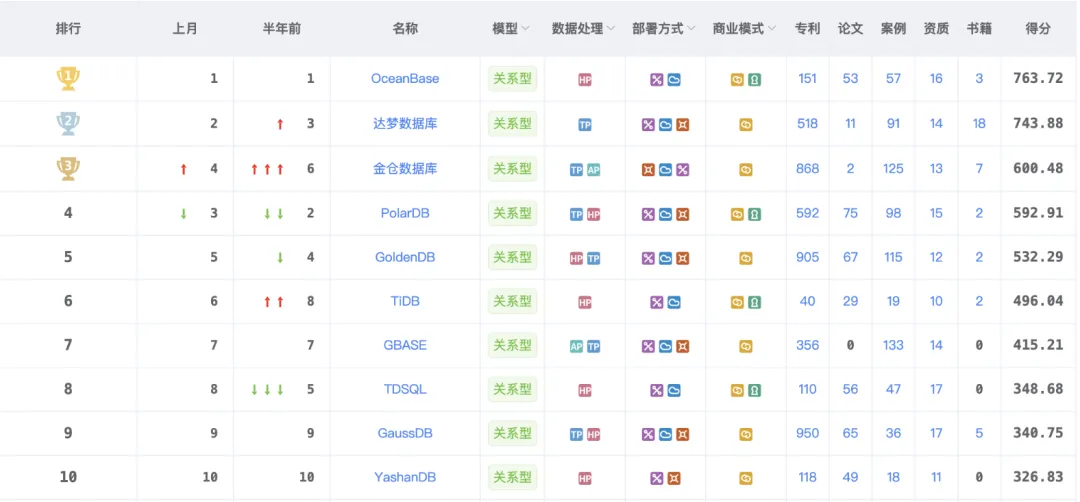Click the 论文 column header
This screenshot has width=1080, height=502.
point(850,29)
